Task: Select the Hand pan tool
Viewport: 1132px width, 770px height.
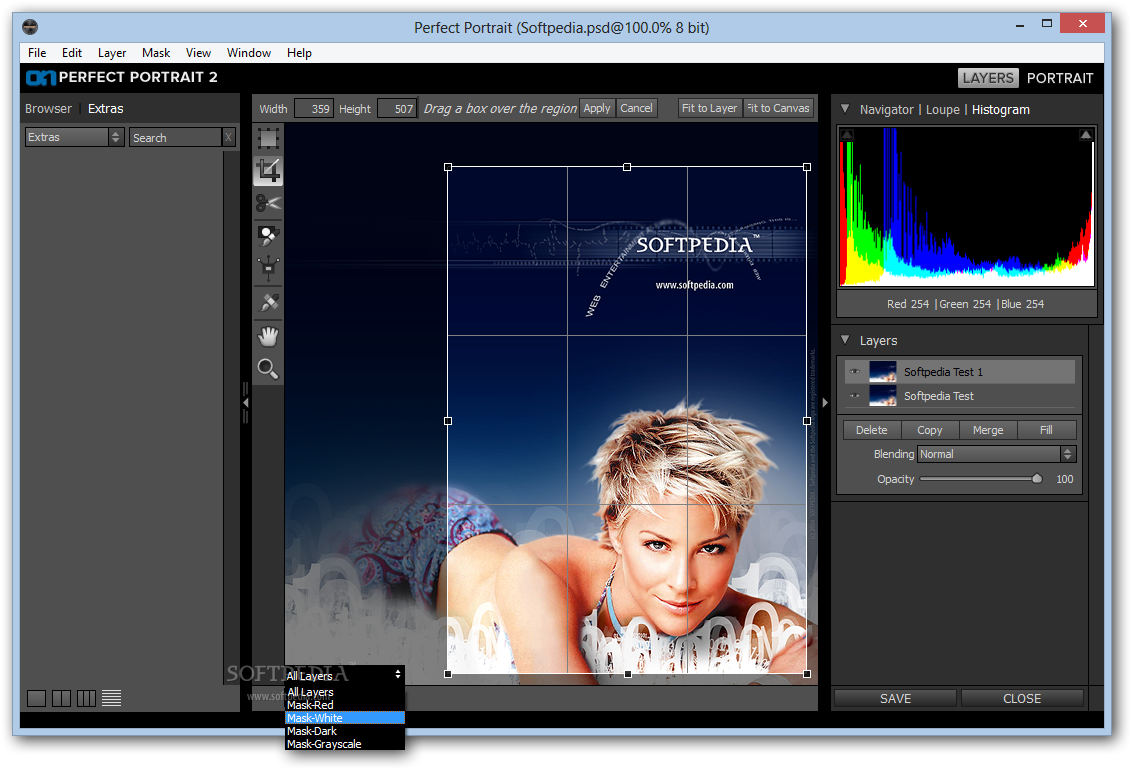Action: click(x=268, y=336)
